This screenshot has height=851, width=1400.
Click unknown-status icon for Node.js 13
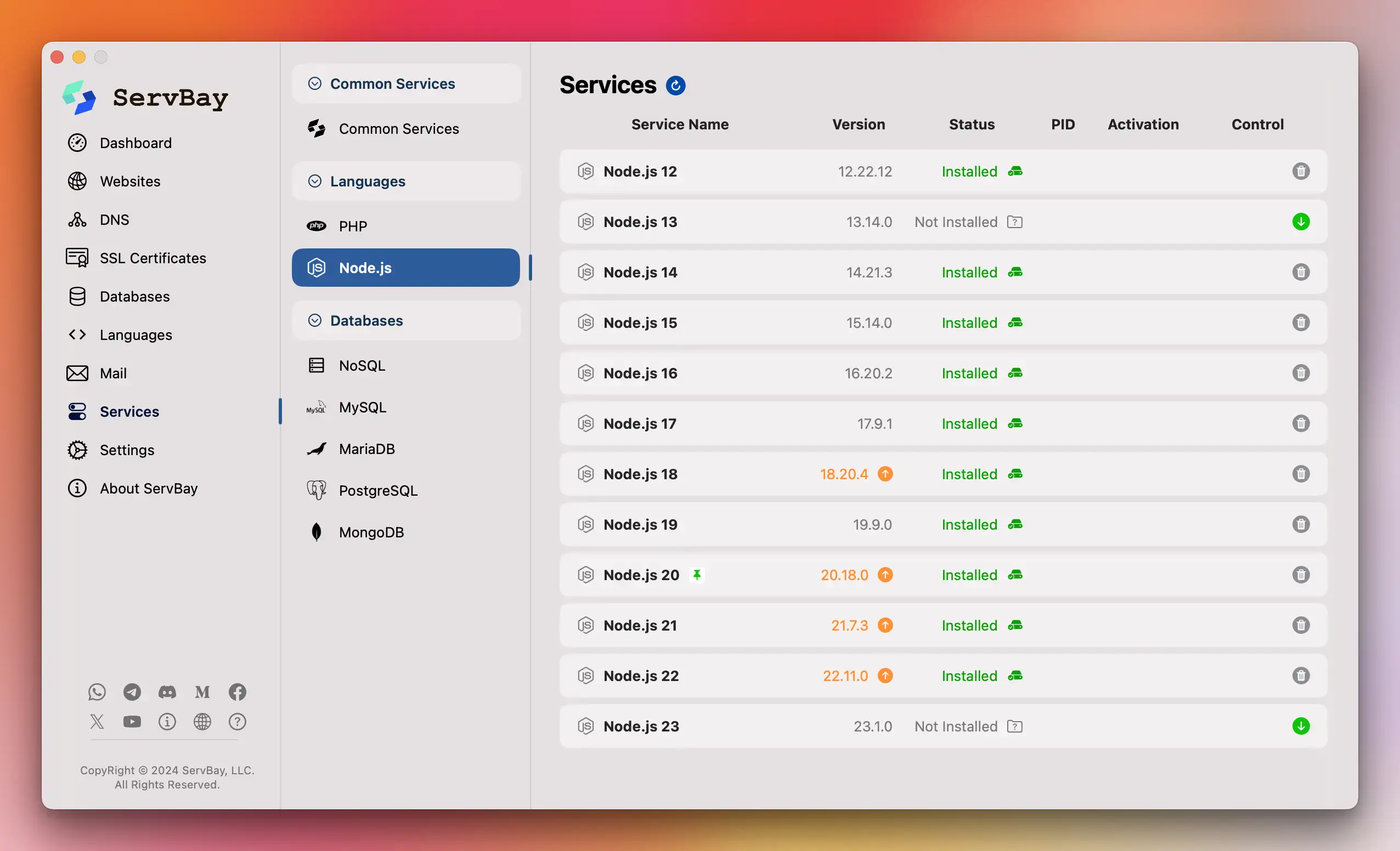point(1015,222)
